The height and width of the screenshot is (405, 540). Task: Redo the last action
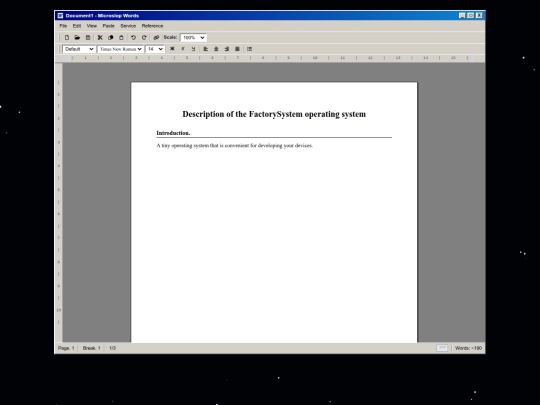pos(144,38)
